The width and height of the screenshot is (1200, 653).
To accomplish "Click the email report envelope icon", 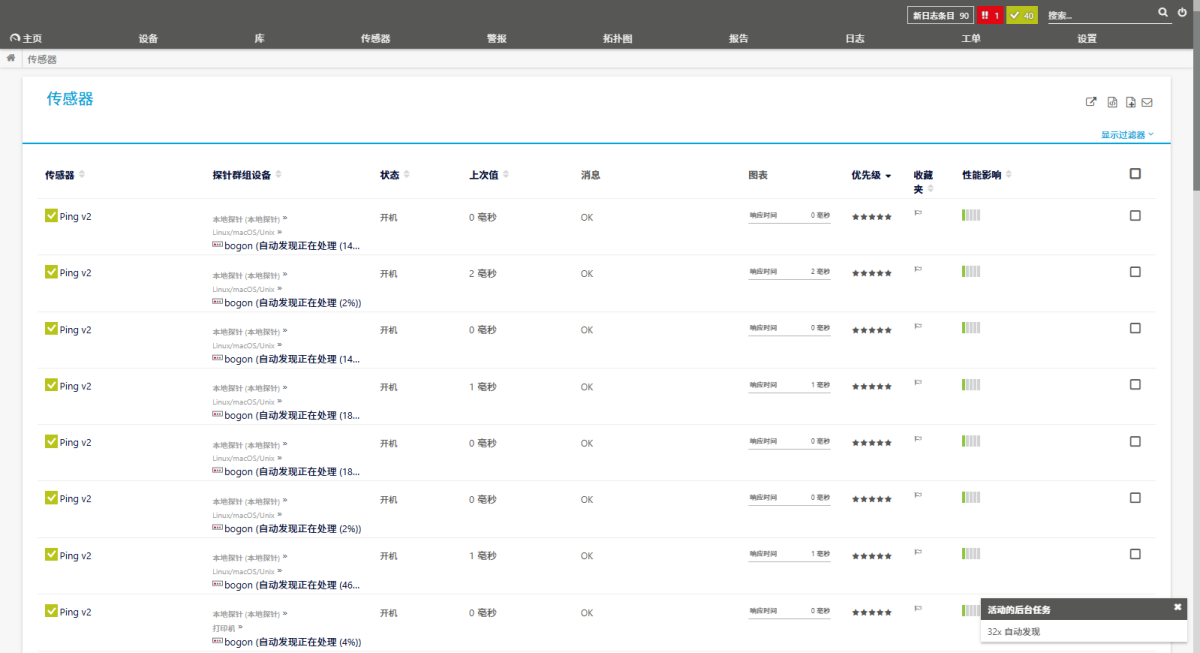I will (1146, 101).
